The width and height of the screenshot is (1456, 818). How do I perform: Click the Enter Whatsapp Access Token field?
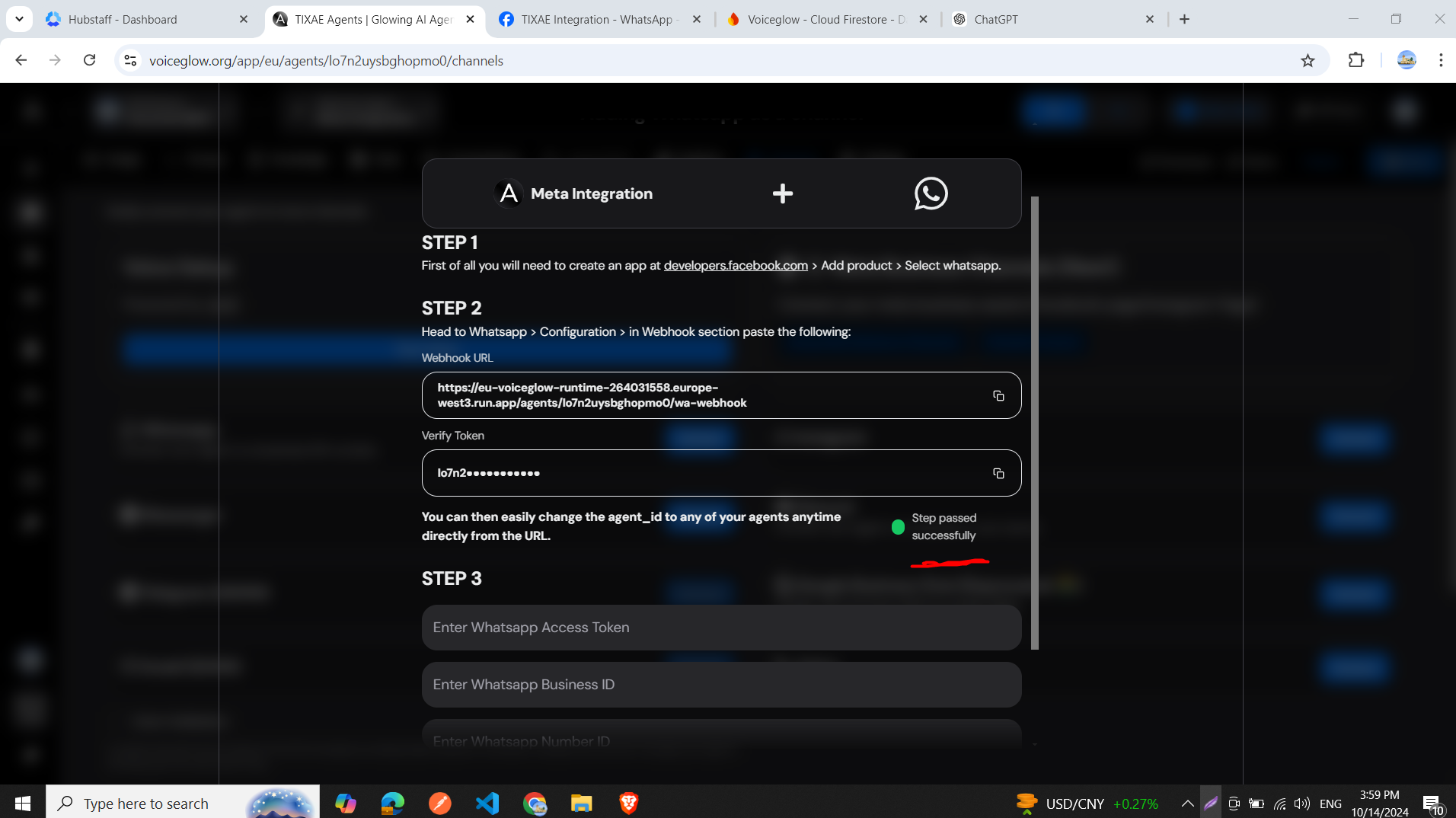[x=720, y=627]
